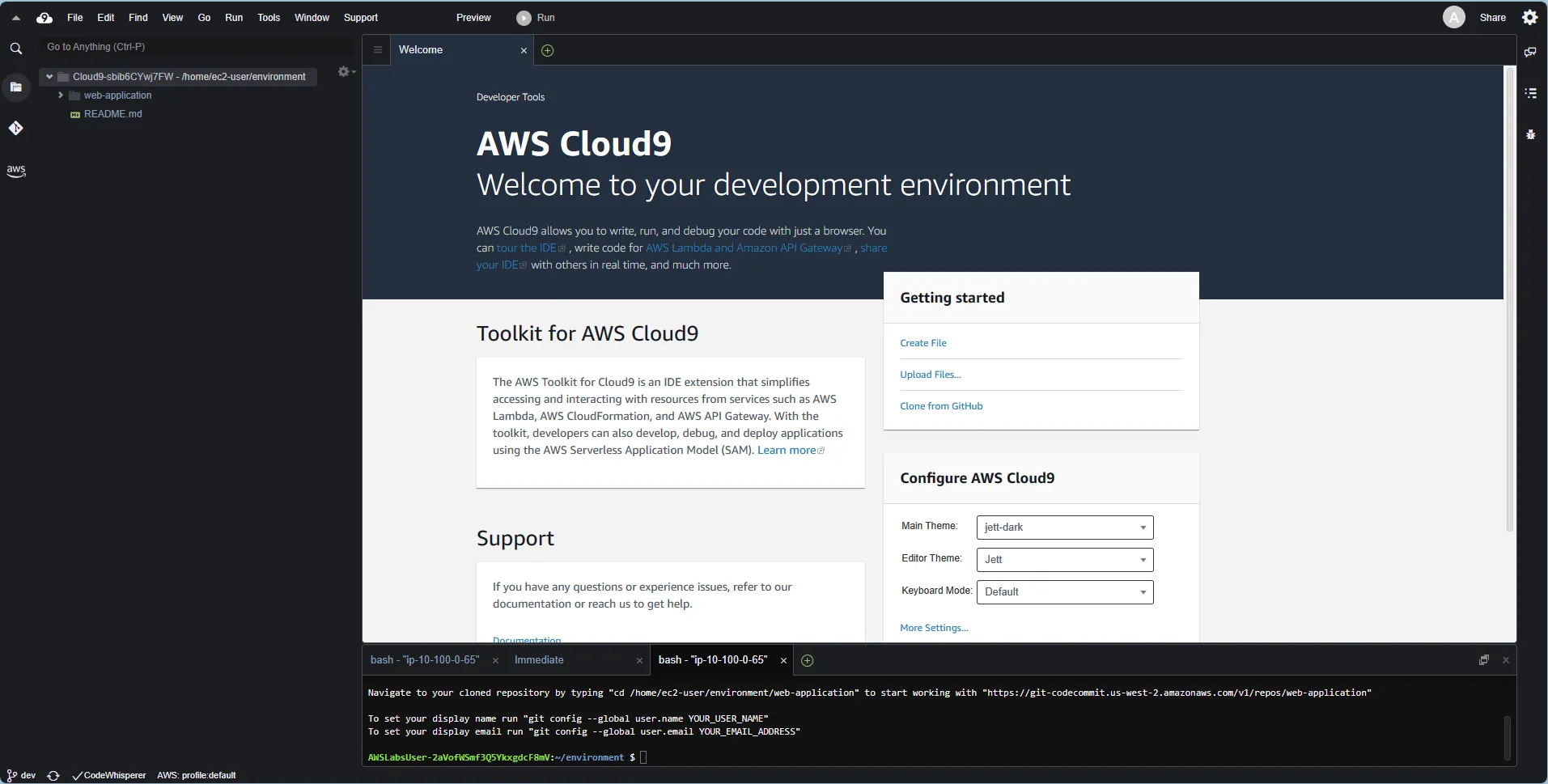
Task: Open the Outline panel icon
Action: (x=1530, y=93)
